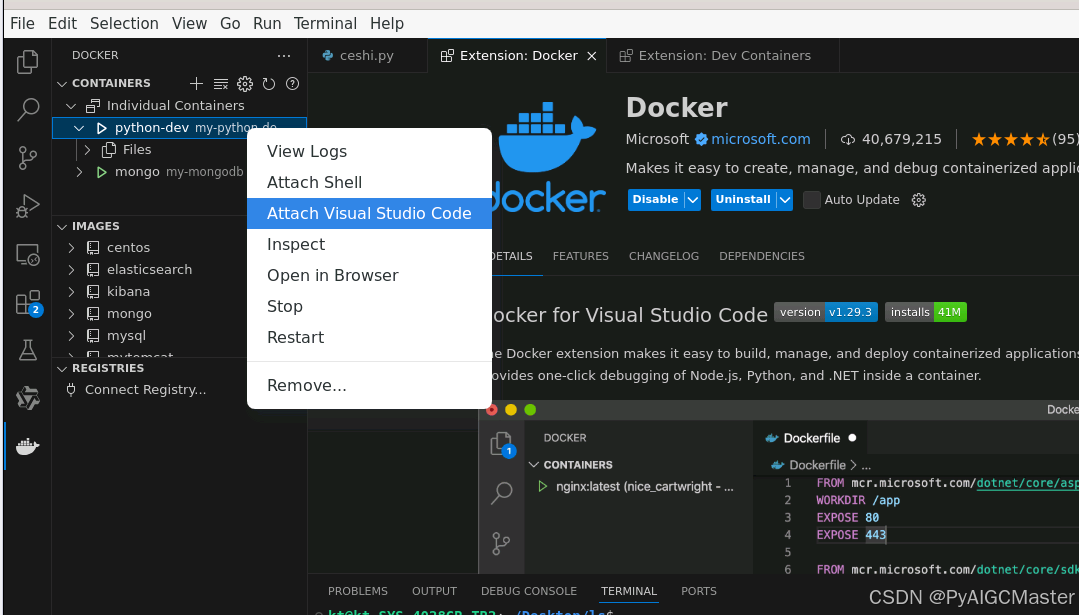Open the Disable button dropdown arrow
The height and width of the screenshot is (615, 1079).
pyautogui.click(x=692, y=200)
